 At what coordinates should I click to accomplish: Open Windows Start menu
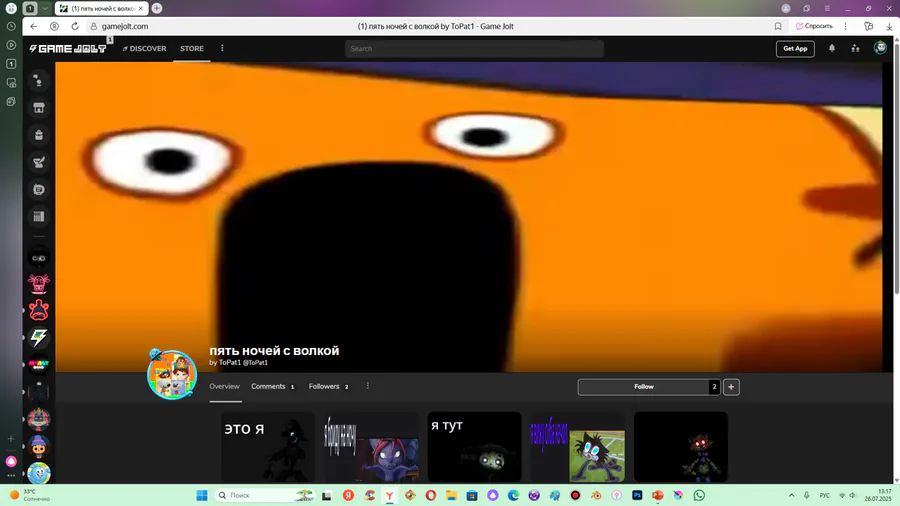[x=202, y=495]
